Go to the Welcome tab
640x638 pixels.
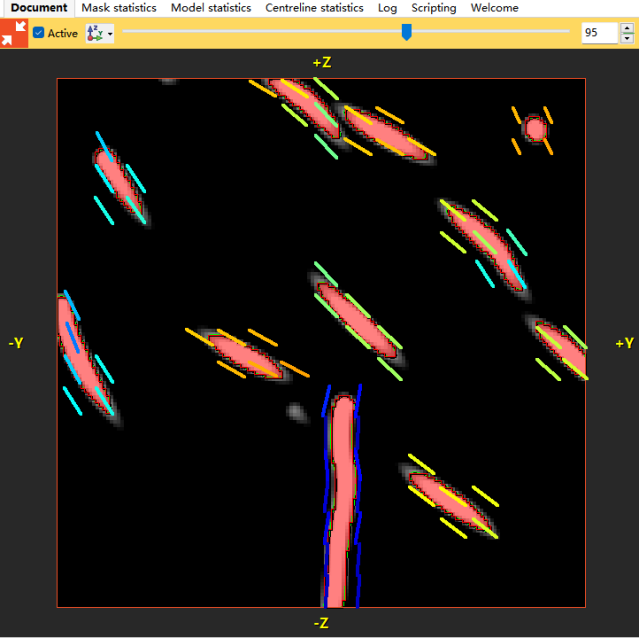(495, 8)
